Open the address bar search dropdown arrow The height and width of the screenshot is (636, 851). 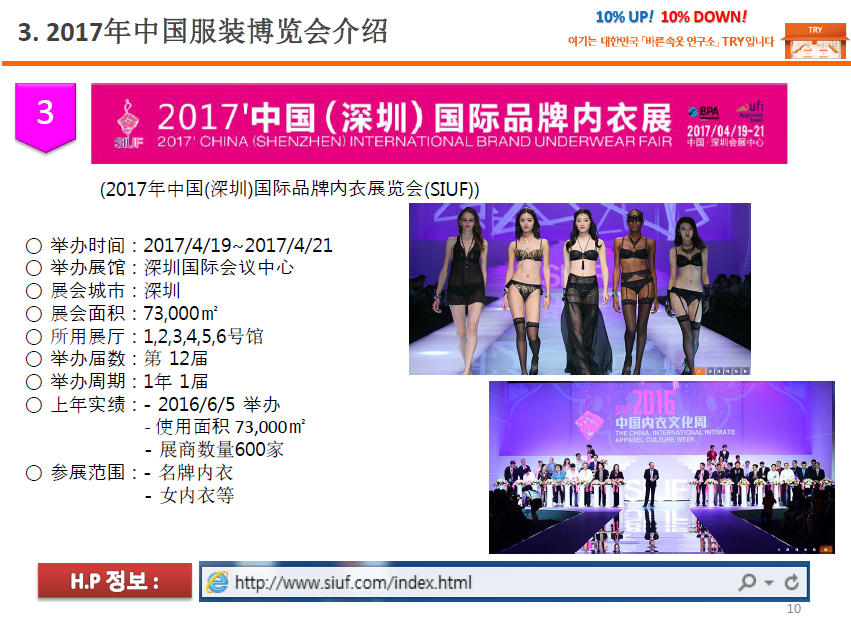point(769,583)
